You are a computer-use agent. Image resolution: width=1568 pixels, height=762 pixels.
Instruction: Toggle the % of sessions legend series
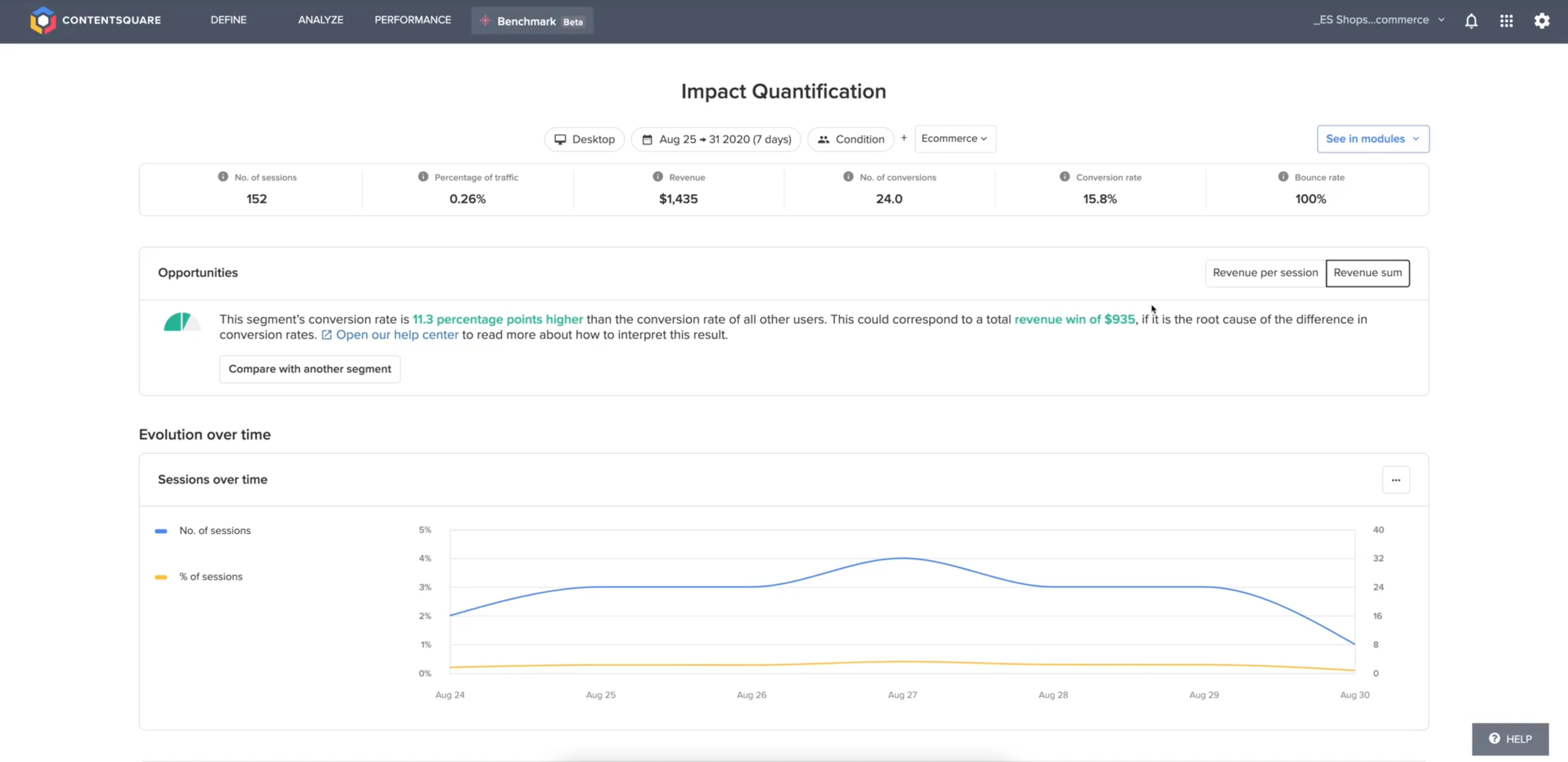pyautogui.click(x=210, y=576)
